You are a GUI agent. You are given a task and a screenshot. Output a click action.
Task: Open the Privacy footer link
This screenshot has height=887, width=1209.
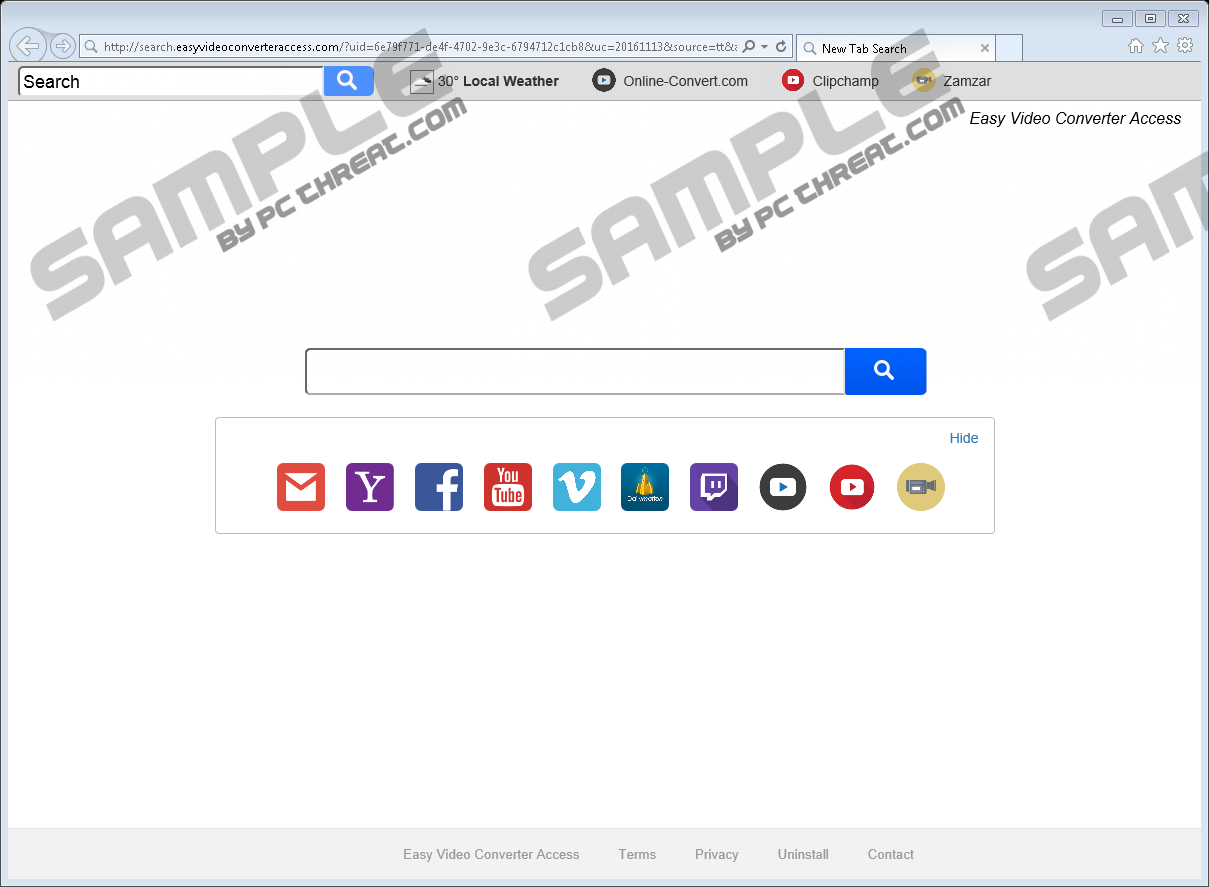pos(717,854)
